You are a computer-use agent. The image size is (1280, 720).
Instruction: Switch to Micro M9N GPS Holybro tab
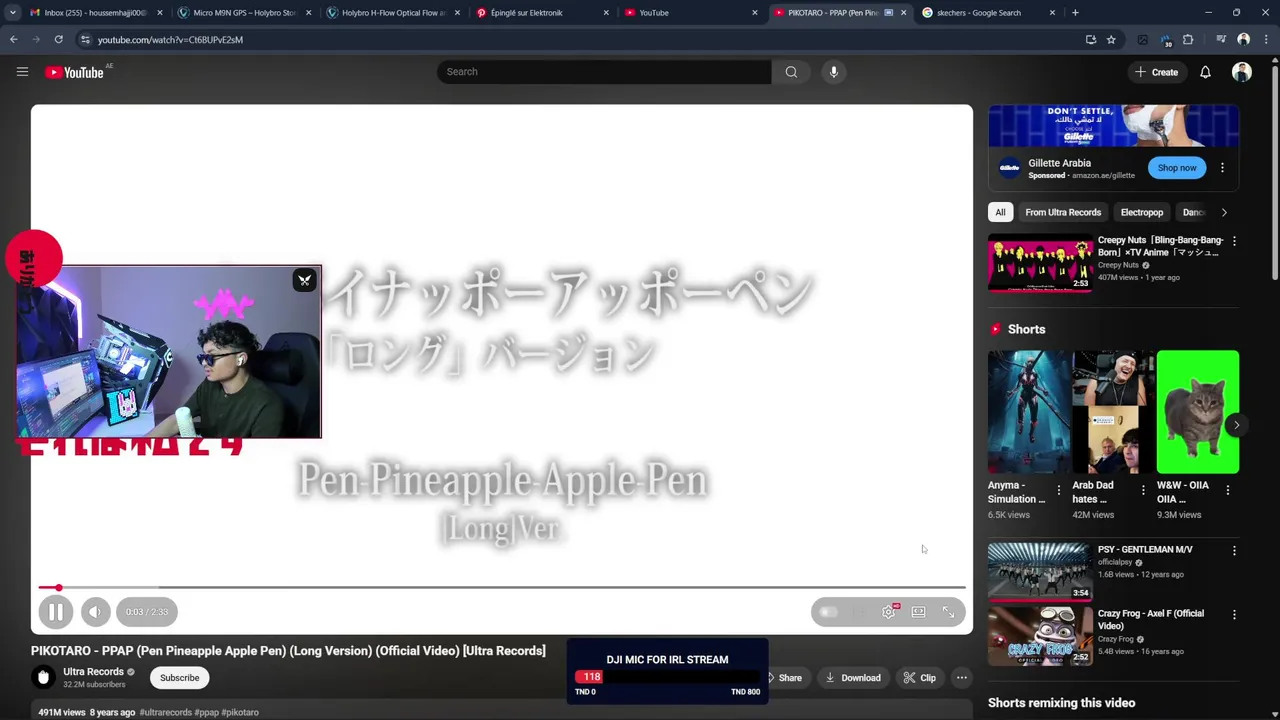tap(245, 13)
